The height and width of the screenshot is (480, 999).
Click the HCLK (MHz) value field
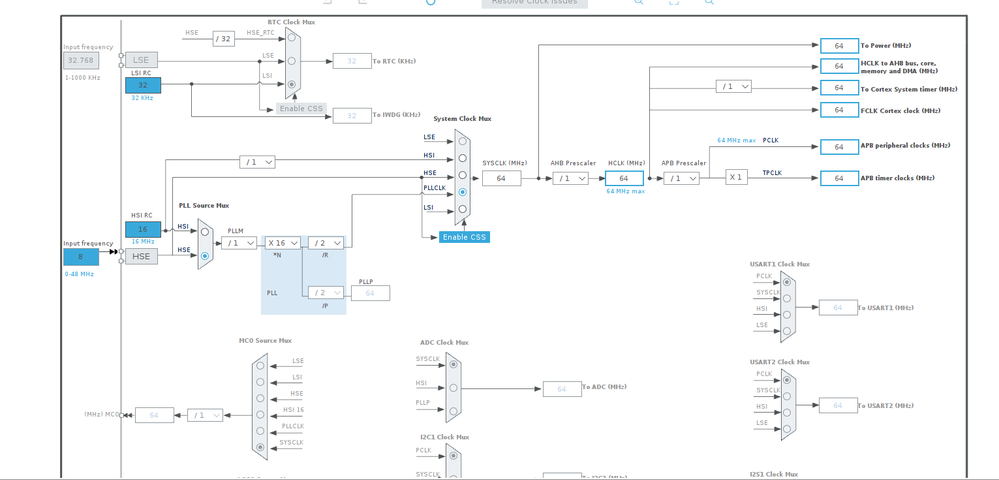tap(624, 178)
